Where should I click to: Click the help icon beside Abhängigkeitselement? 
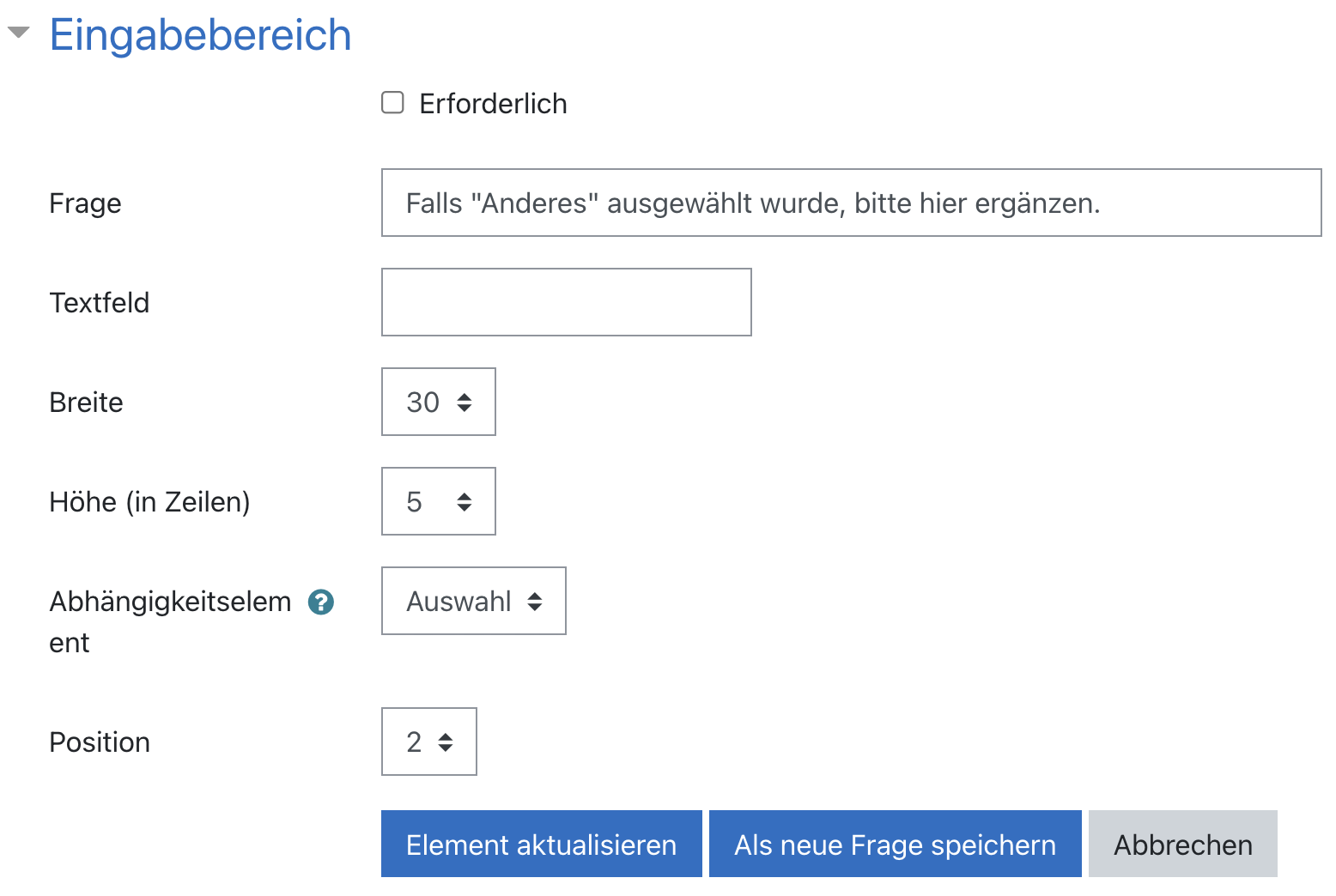[321, 602]
